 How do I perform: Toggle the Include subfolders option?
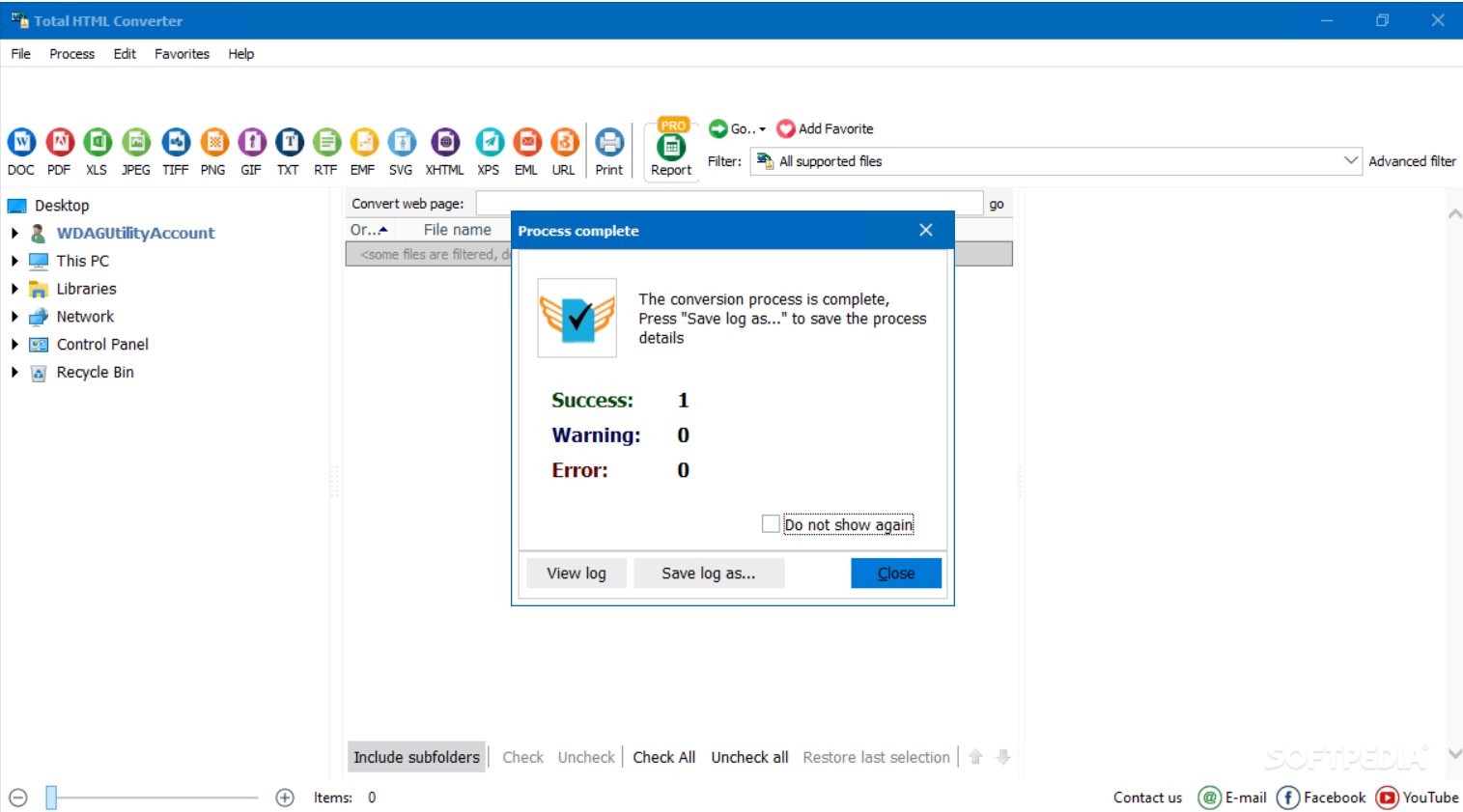(416, 757)
